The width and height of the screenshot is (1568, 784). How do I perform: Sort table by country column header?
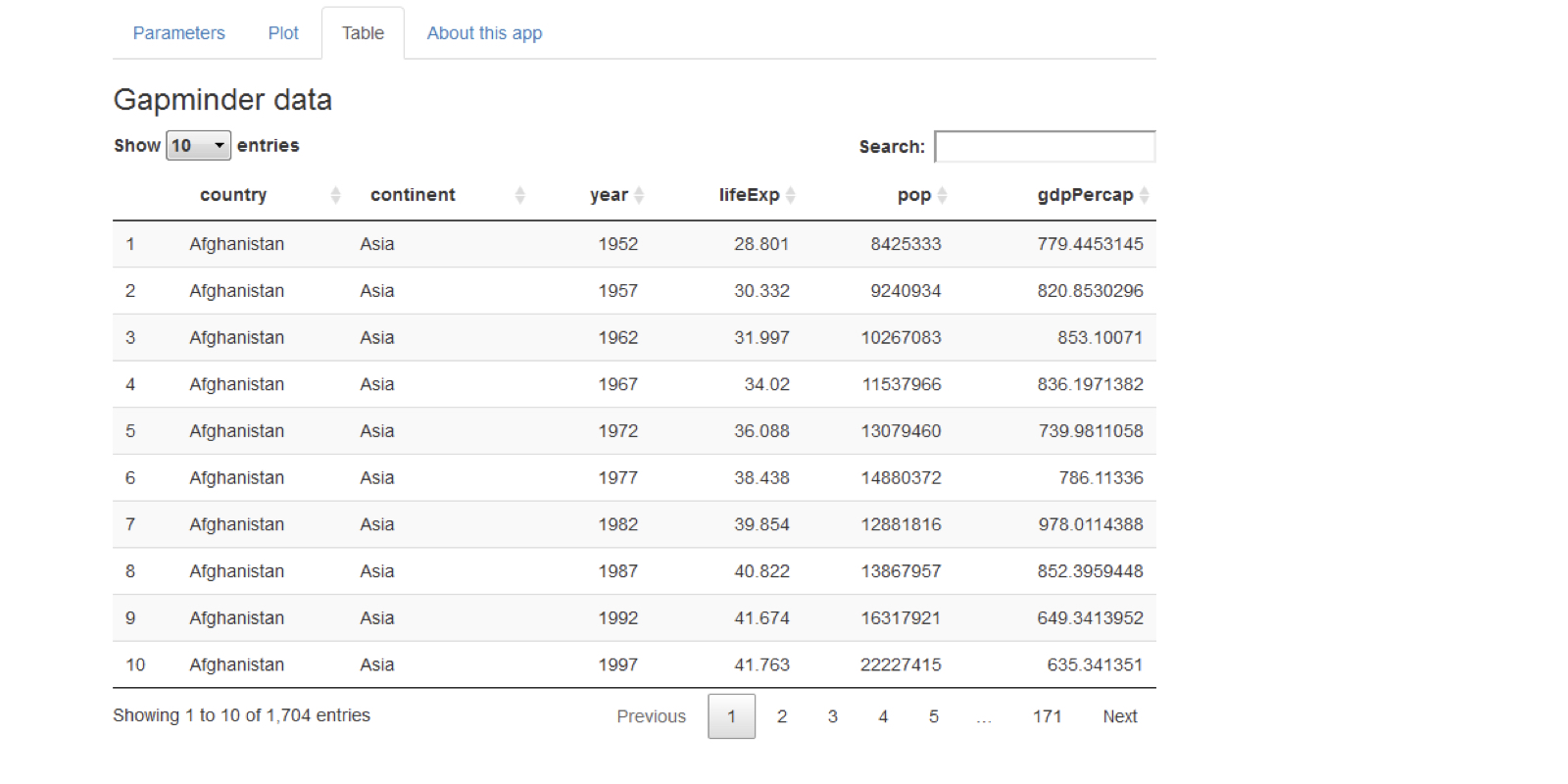[233, 195]
